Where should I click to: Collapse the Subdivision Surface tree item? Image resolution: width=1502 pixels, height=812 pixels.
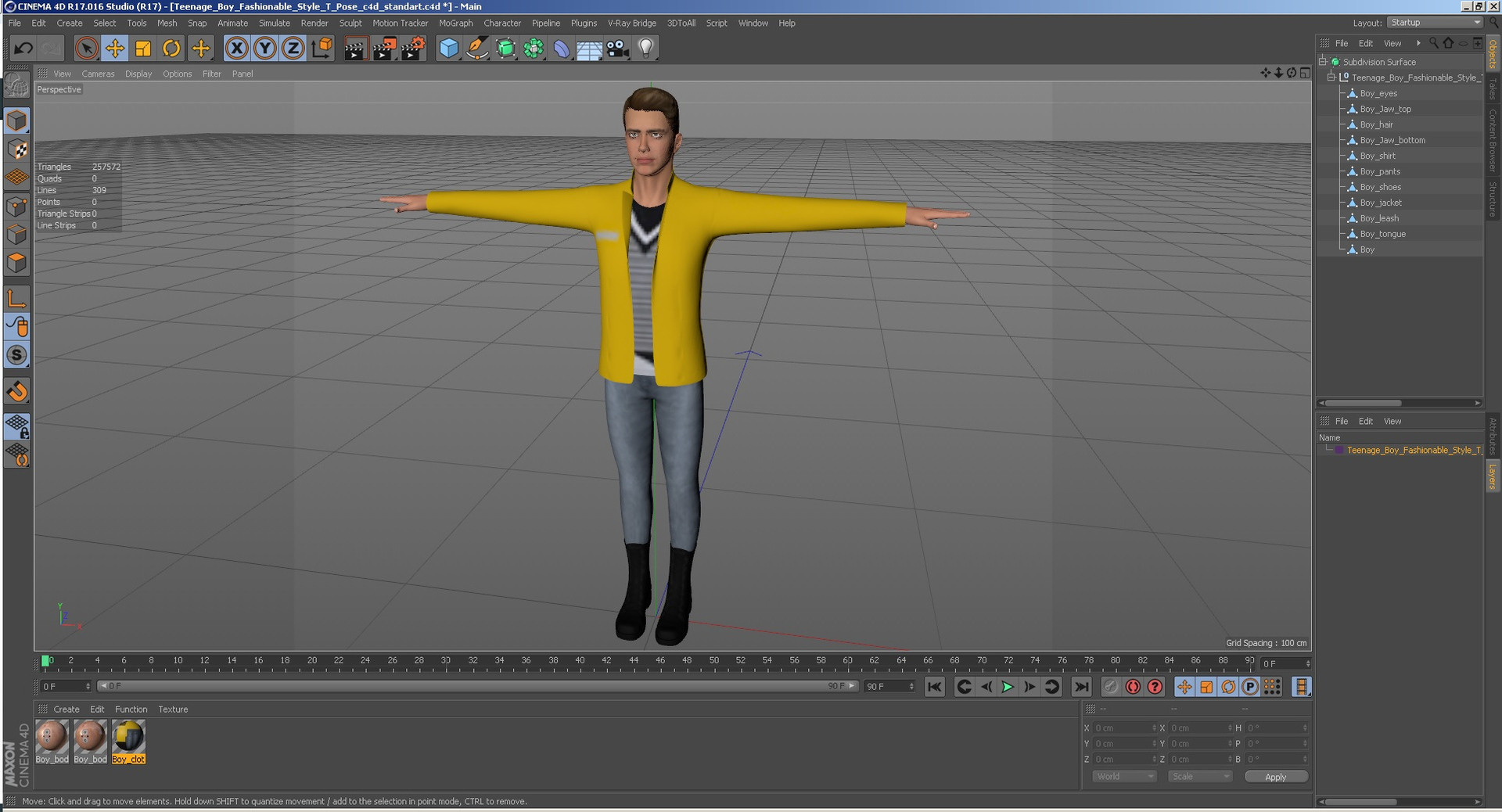(x=1323, y=62)
